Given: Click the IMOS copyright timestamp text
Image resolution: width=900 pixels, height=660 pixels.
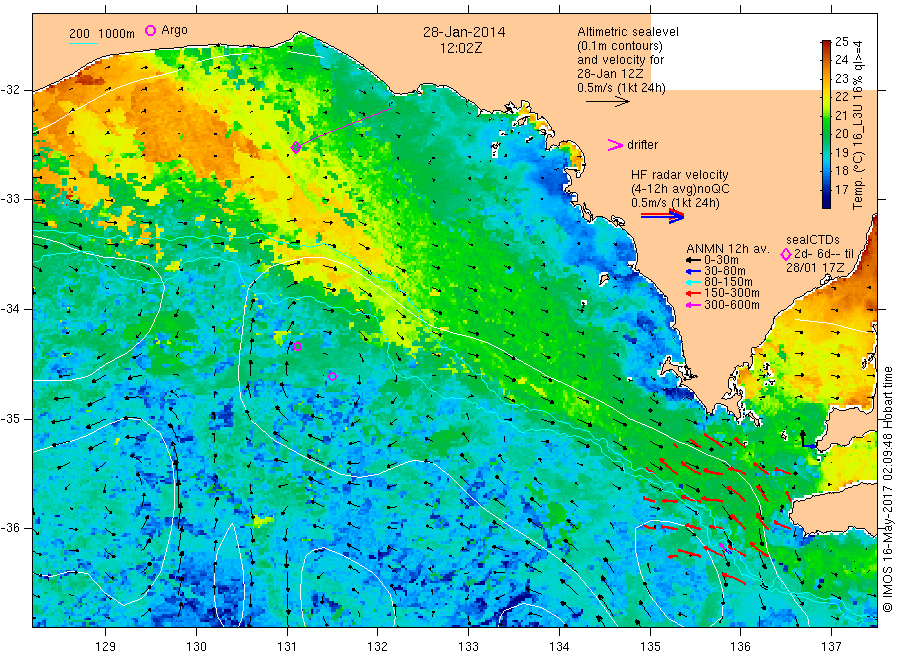Looking at the screenshot, I should point(887,490).
